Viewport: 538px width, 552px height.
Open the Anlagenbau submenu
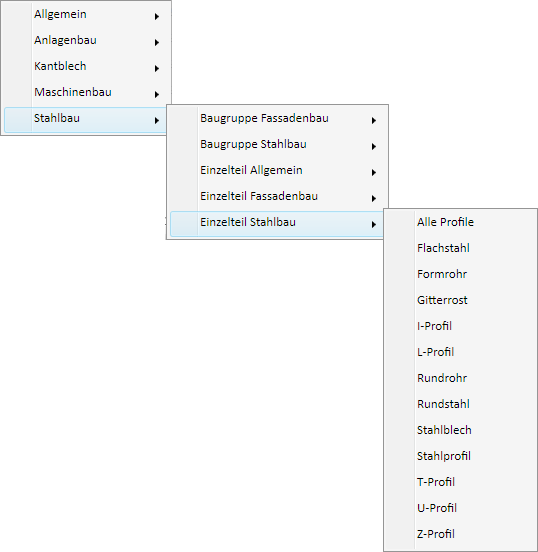86,40
